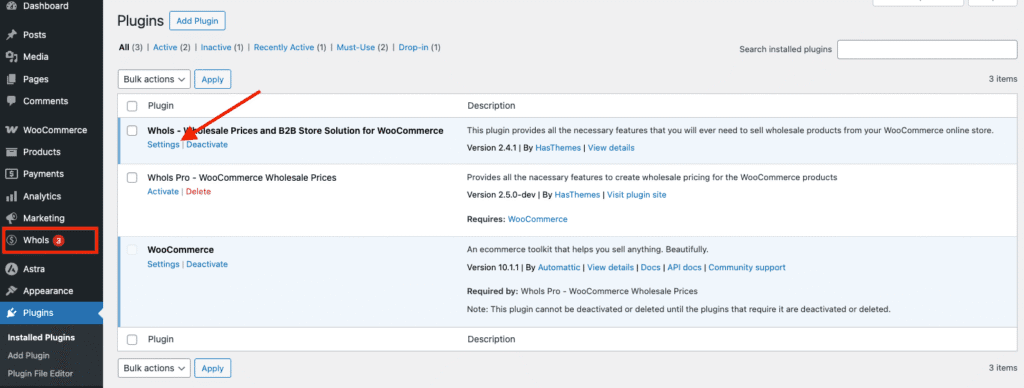The image size is (1024, 388).
Task: Click the Posts pin icon
Action: coord(11,35)
